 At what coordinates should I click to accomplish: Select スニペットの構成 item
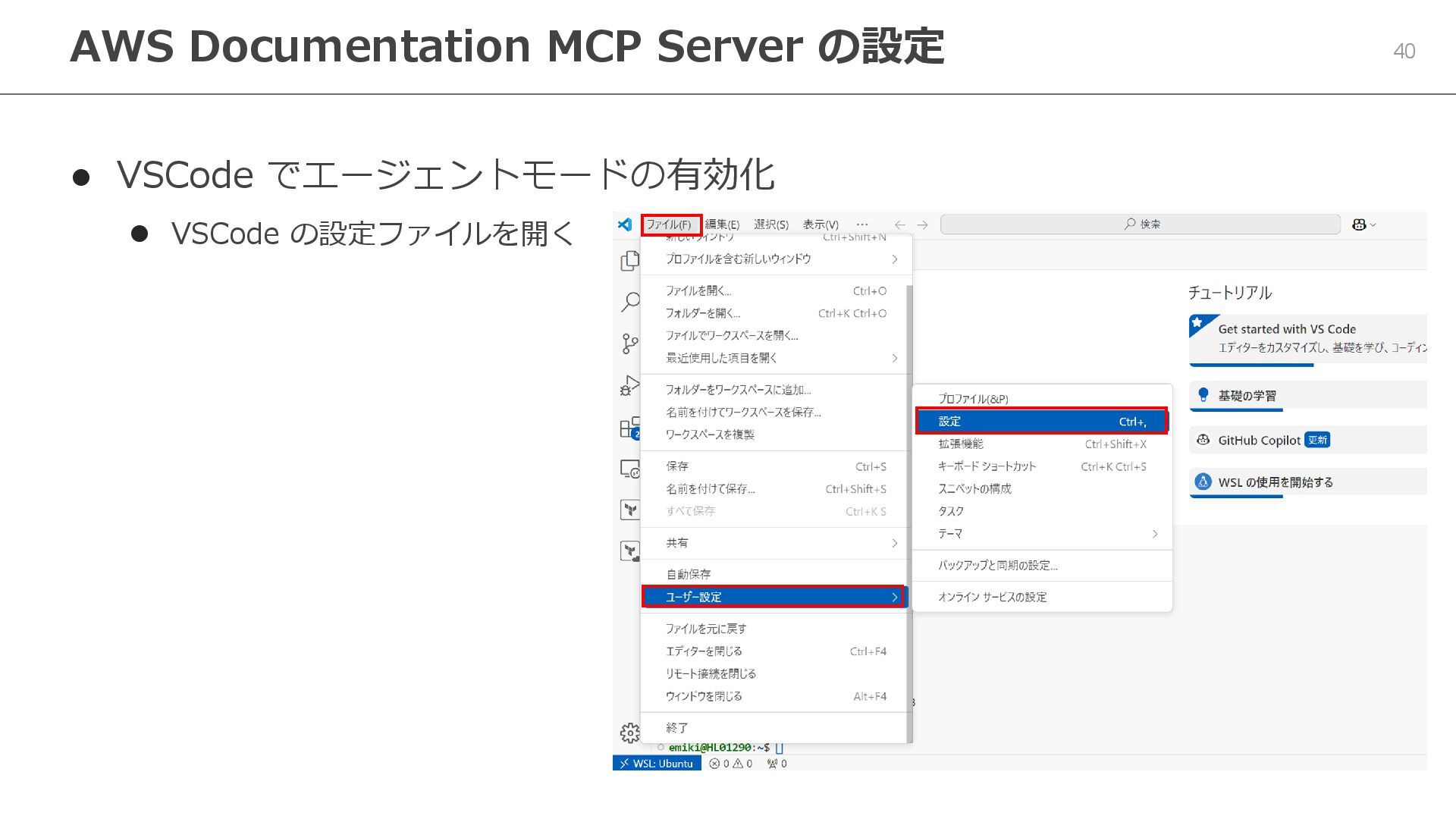point(1042,489)
